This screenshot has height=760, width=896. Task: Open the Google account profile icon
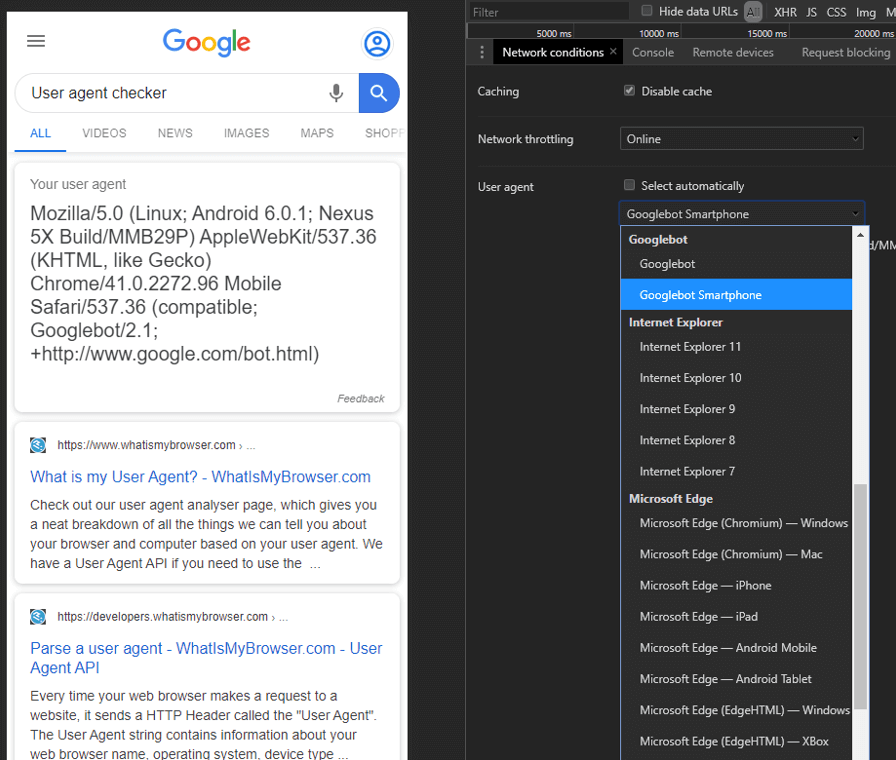377,43
